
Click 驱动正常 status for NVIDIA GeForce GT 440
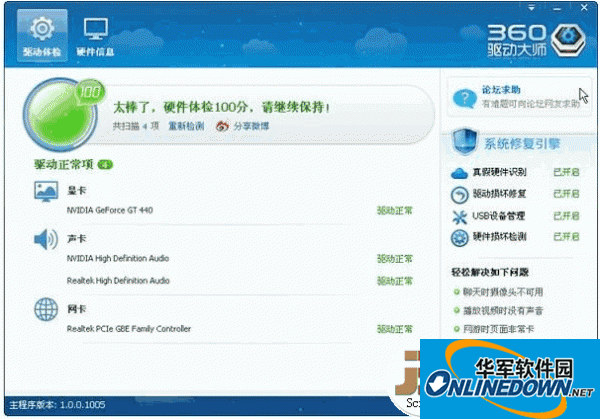(395, 210)
